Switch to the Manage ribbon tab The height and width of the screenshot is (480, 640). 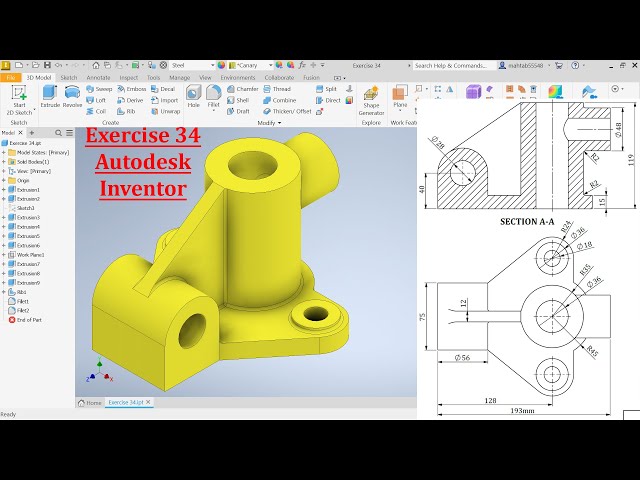pyautogui.click(x=179, y=78)
